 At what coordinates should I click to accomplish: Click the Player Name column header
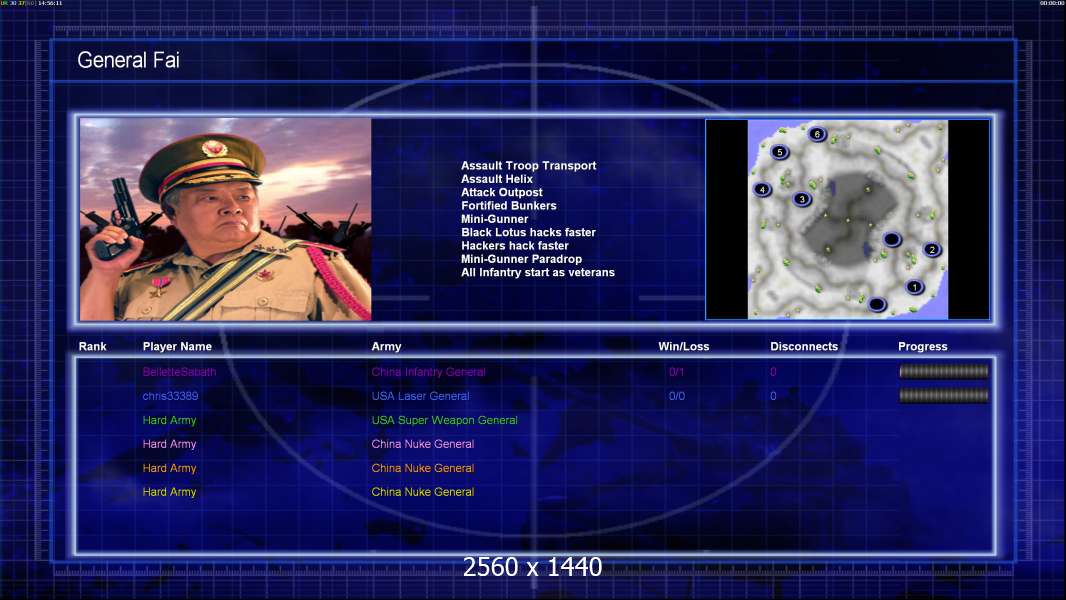tap(177, 347)
